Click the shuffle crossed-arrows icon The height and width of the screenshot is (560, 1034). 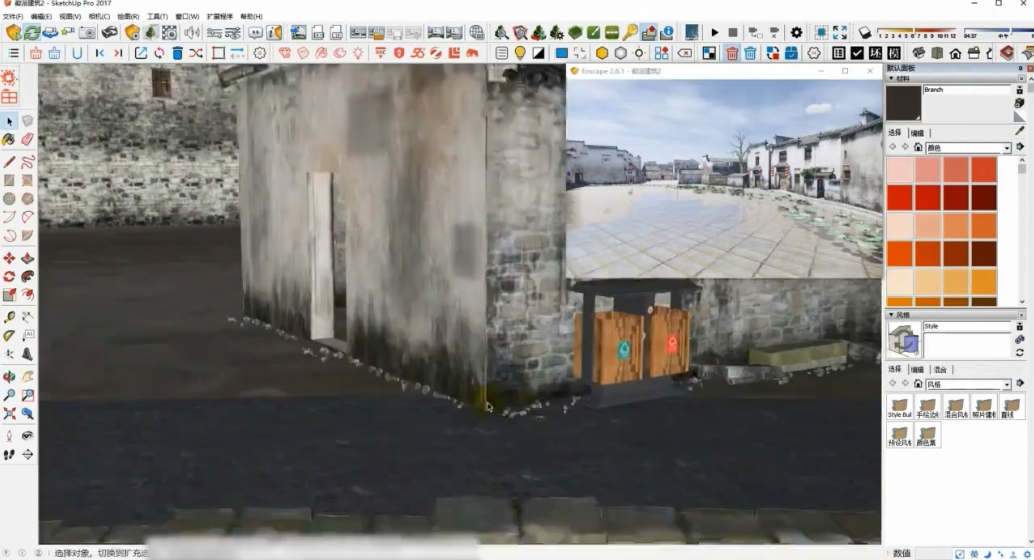pyautogui.click(x=196, y=53)
